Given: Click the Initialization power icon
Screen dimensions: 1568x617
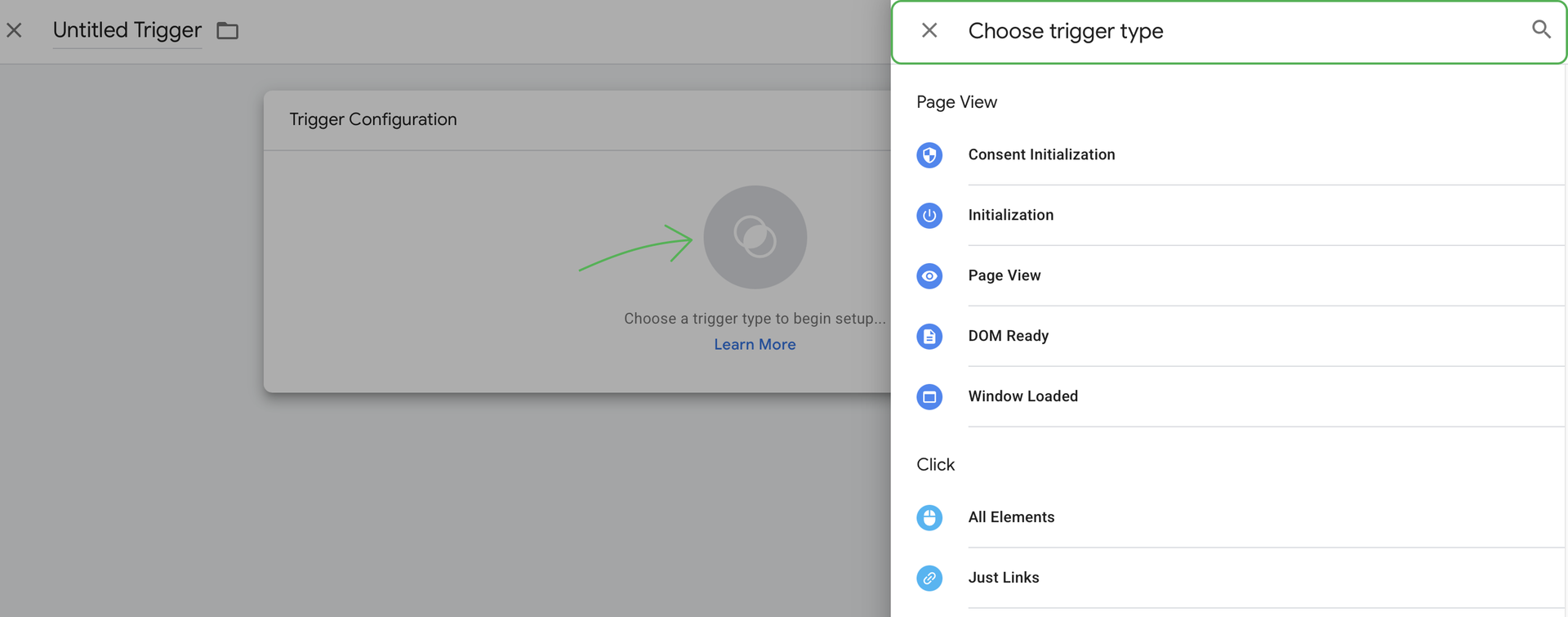Looking at the screenshot, I should [x=929, y=216].
